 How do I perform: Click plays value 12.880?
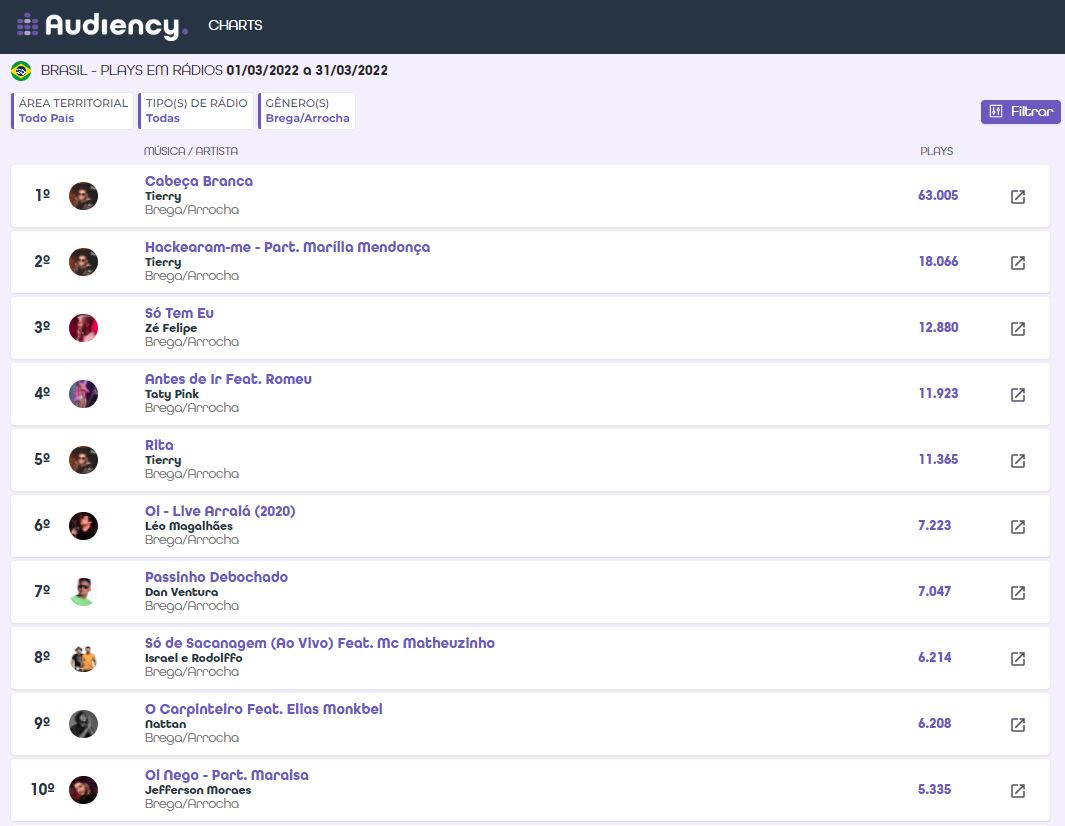(939, 327)
